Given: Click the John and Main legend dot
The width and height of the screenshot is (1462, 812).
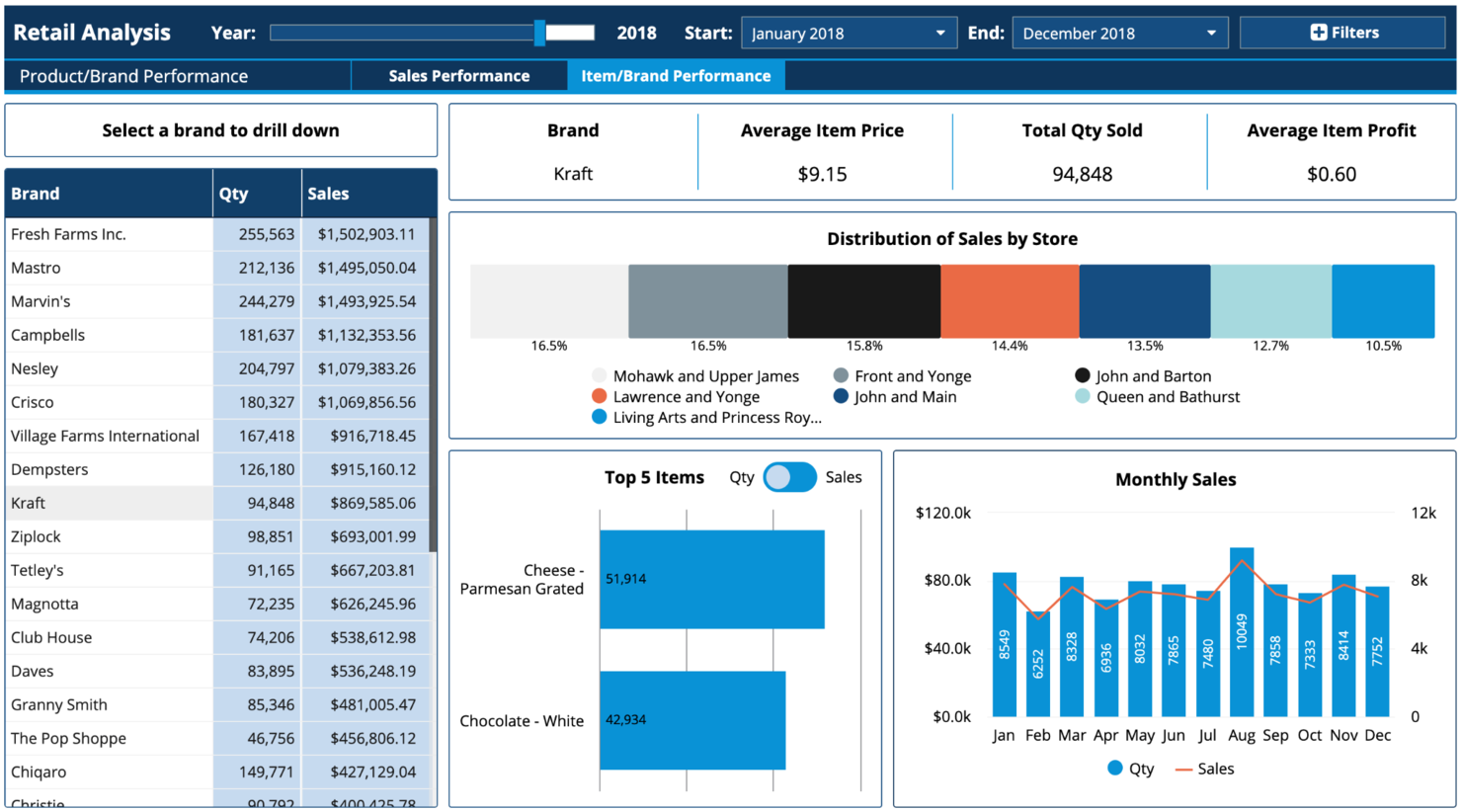Looking at the screenshot, I should click(x=841, y=396).
